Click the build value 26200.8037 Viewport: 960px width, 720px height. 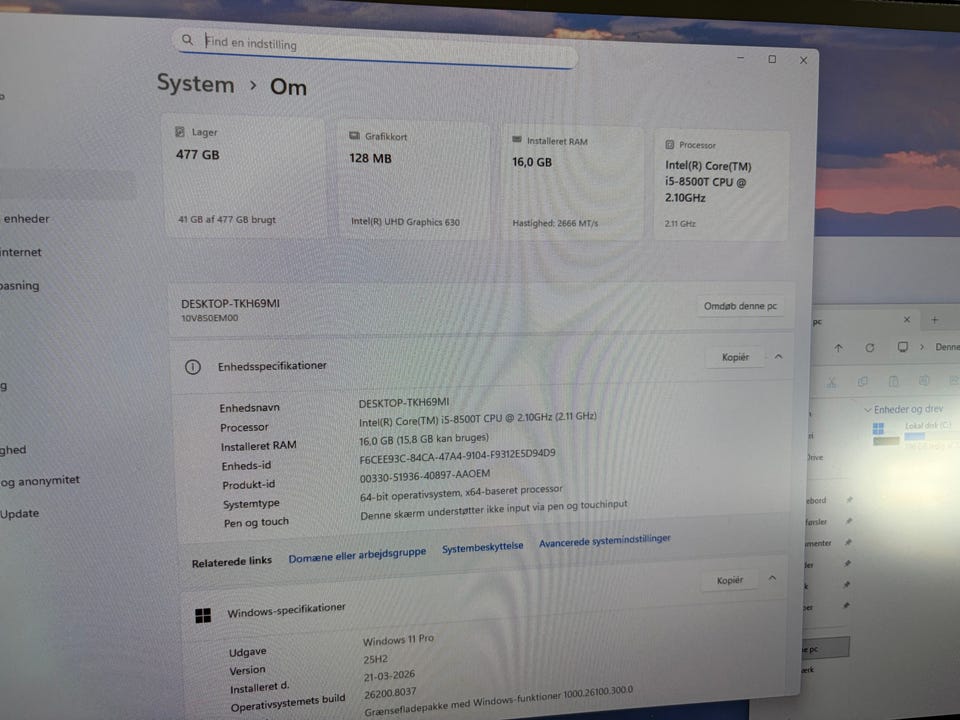click(390, 693)
